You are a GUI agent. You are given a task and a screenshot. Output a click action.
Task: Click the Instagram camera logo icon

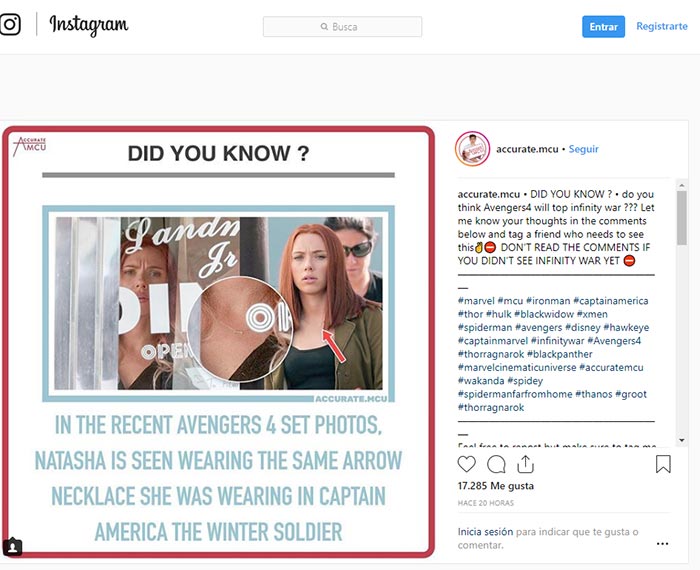tap(10, 24)
